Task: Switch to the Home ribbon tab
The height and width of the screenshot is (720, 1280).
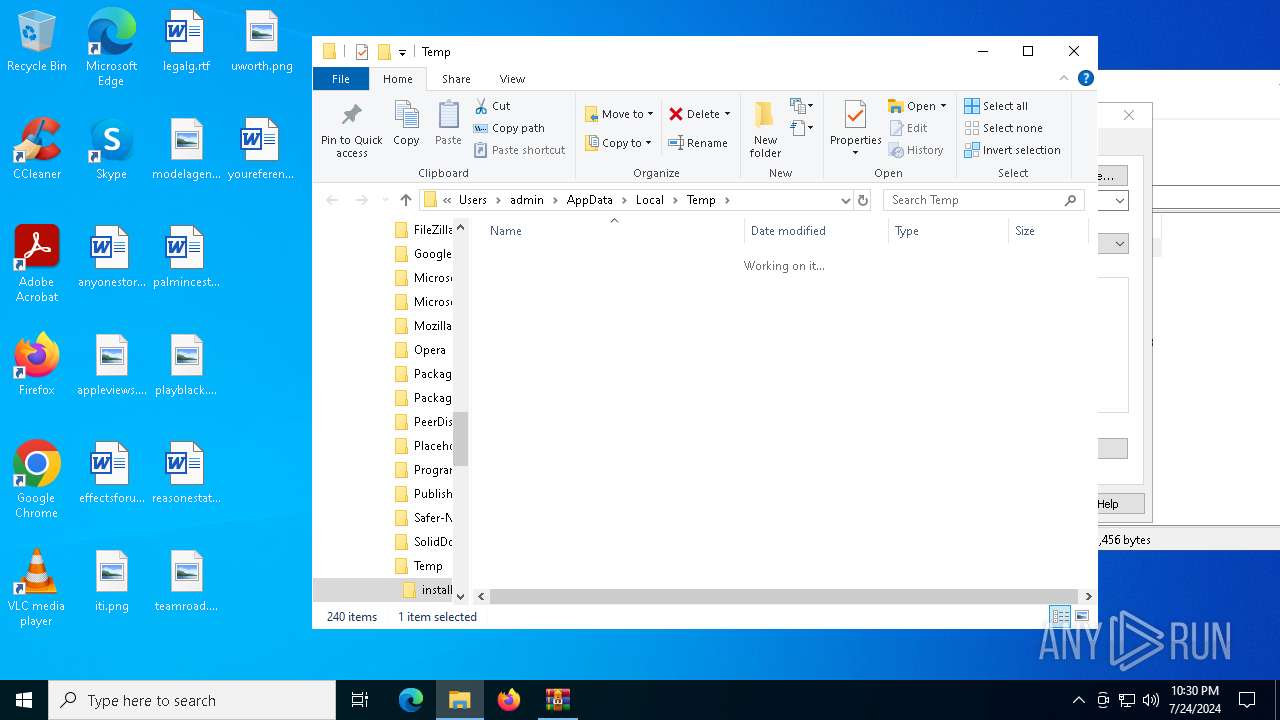Action: tap(397, 79)
